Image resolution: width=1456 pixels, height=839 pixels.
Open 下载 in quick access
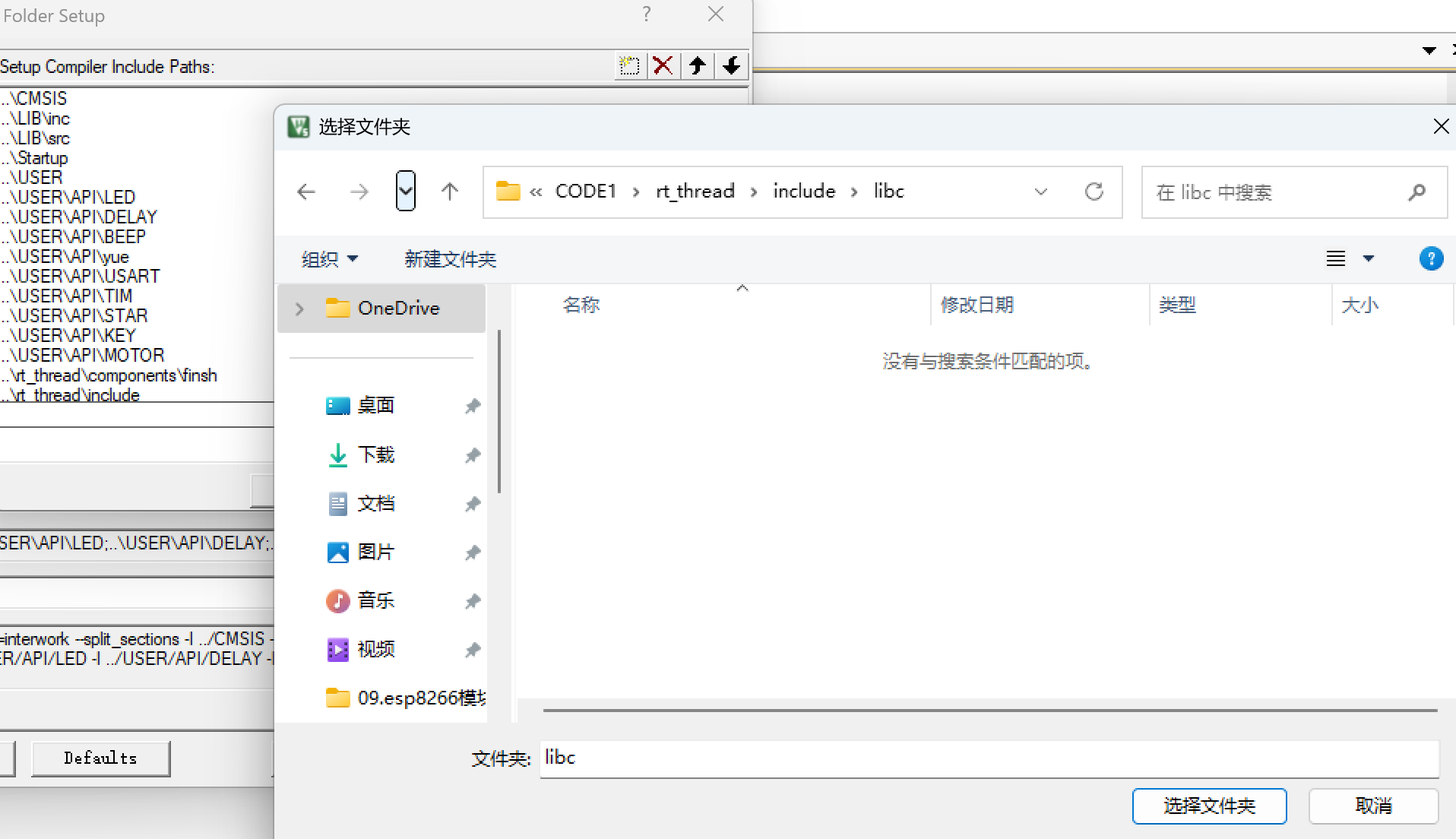[376, 454]
